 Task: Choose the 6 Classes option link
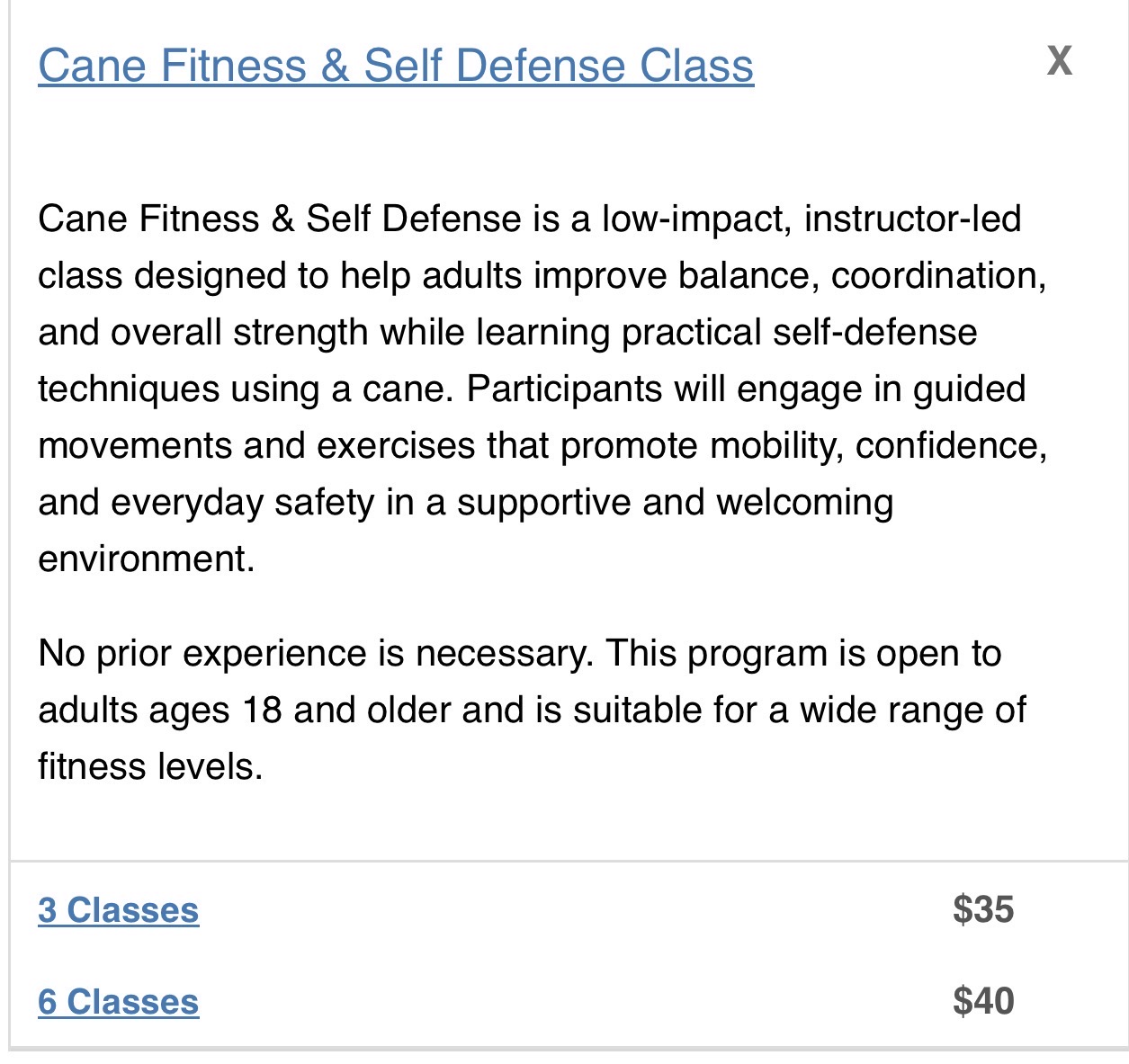(118, 1002)
